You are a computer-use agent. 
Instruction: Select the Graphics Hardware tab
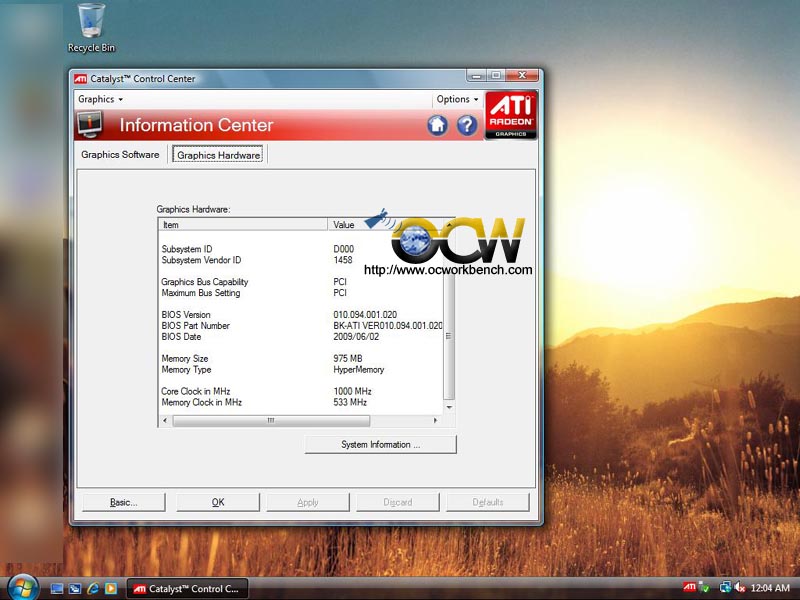point(218,155)
